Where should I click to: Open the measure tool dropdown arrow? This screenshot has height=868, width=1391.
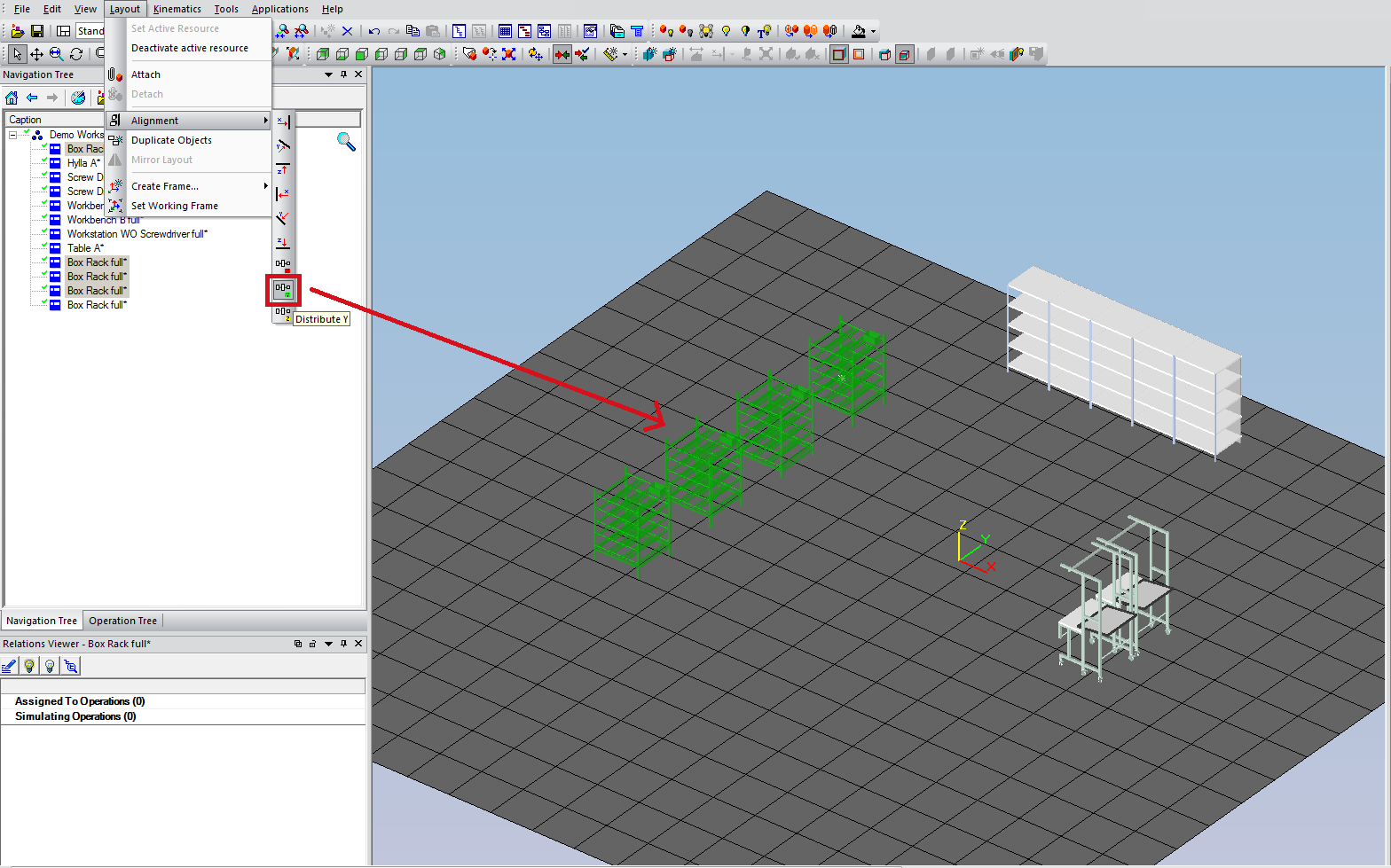(x=625, y=54)
